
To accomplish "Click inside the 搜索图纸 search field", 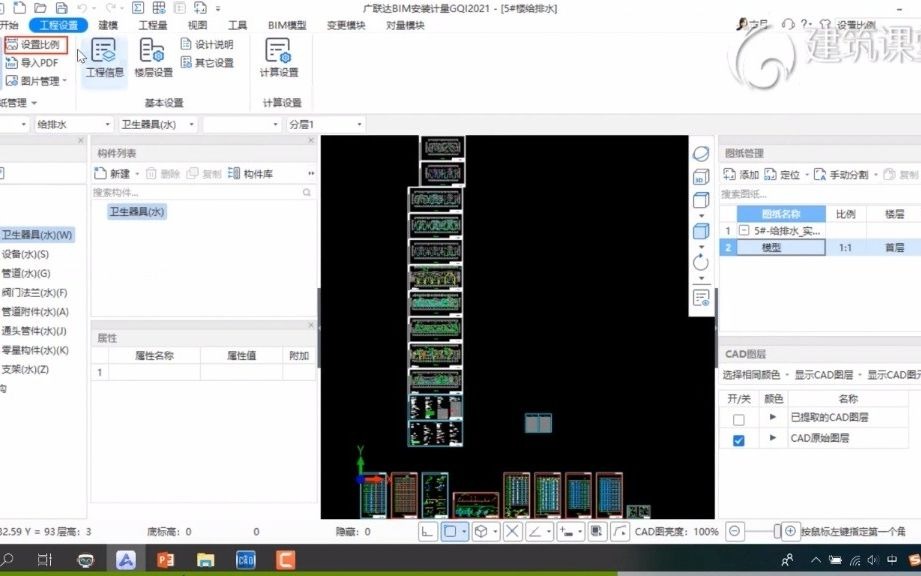I will 760,193.
